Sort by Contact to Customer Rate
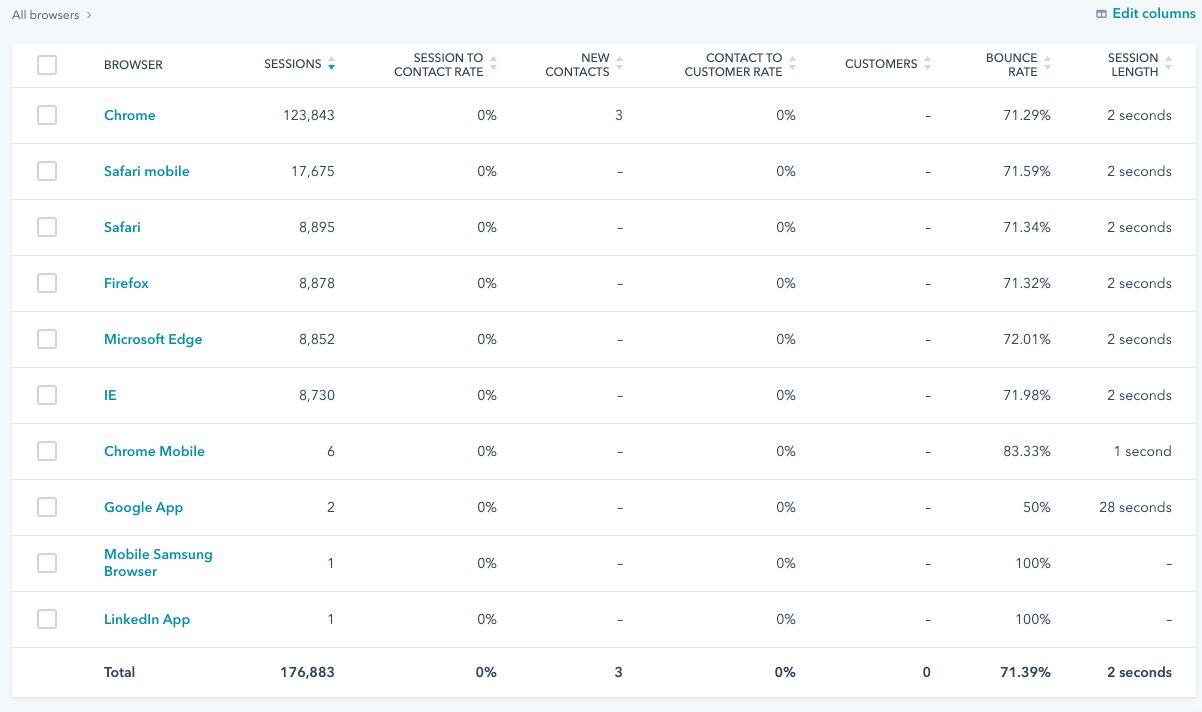This screenshot has width=1202, height=712. (794, 63)
